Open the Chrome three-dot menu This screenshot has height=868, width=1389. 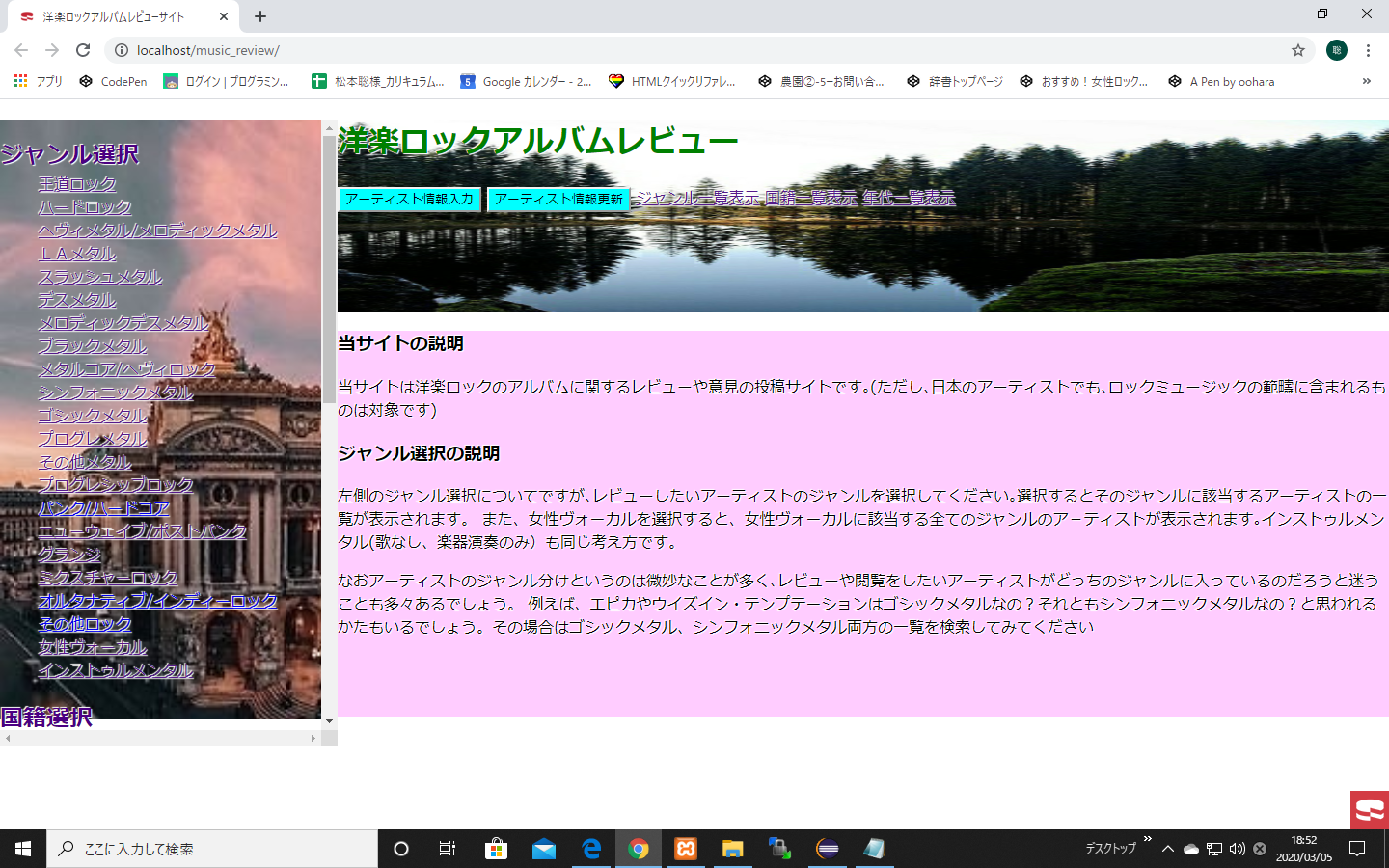(1368, 50)
